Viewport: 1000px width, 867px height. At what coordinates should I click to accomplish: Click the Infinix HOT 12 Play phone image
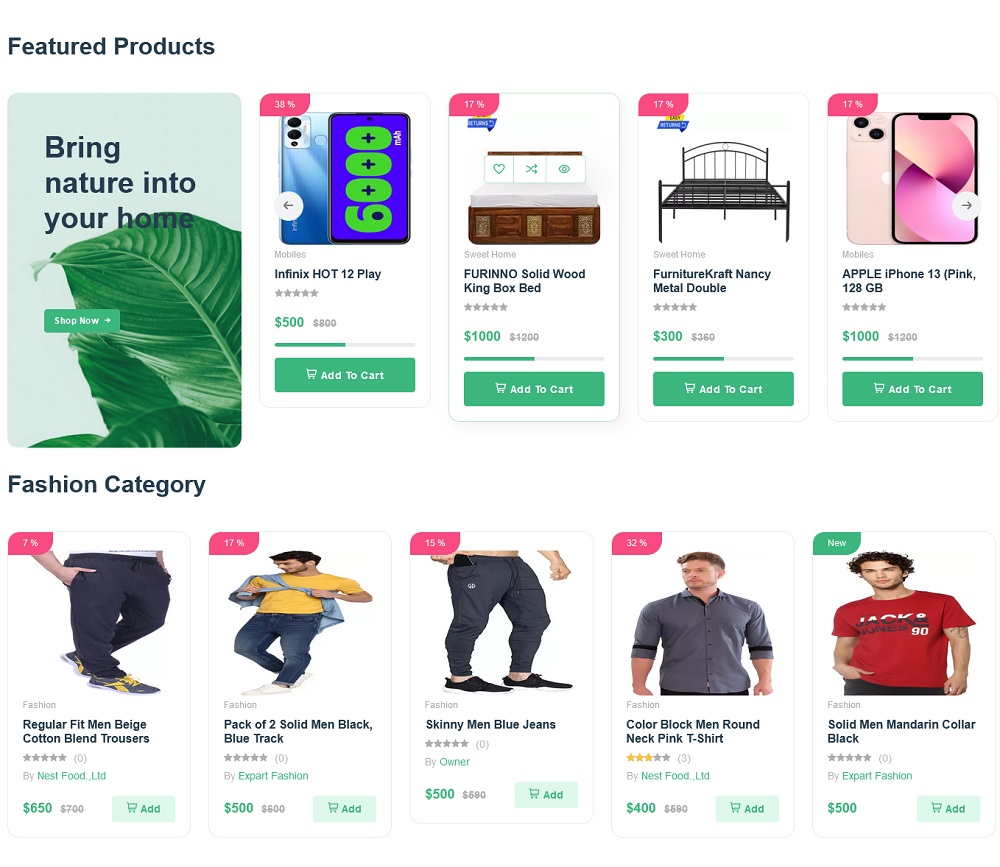344,179
